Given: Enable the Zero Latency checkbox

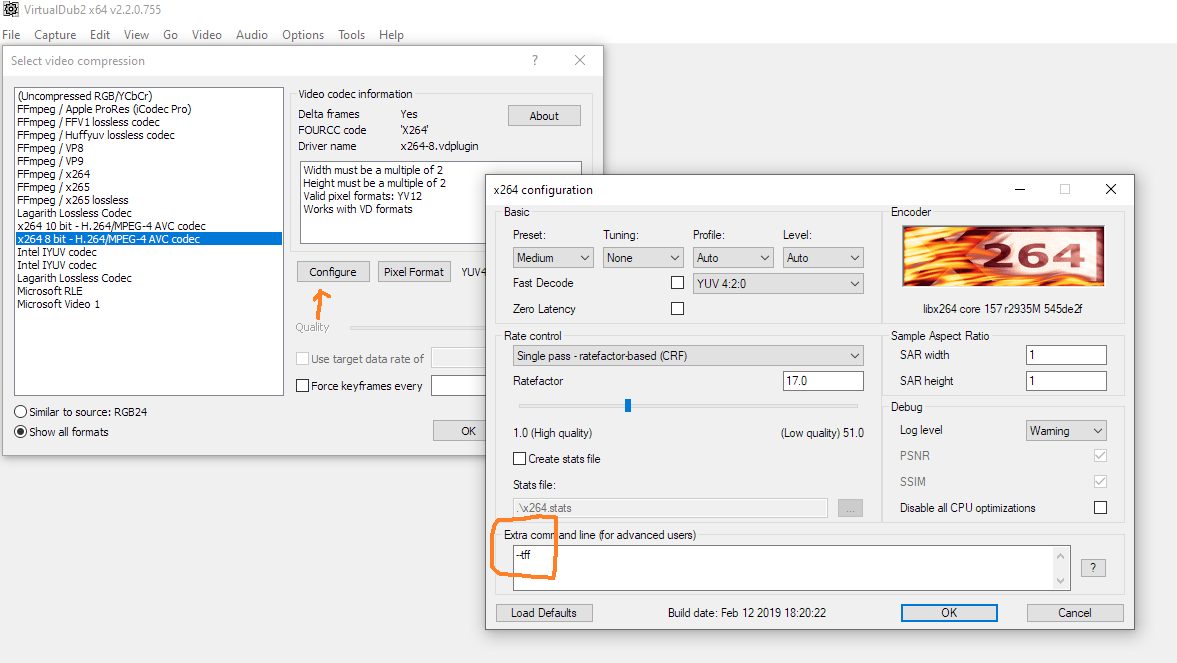Looking at the screenshot, I should click(x=677, y=309).
